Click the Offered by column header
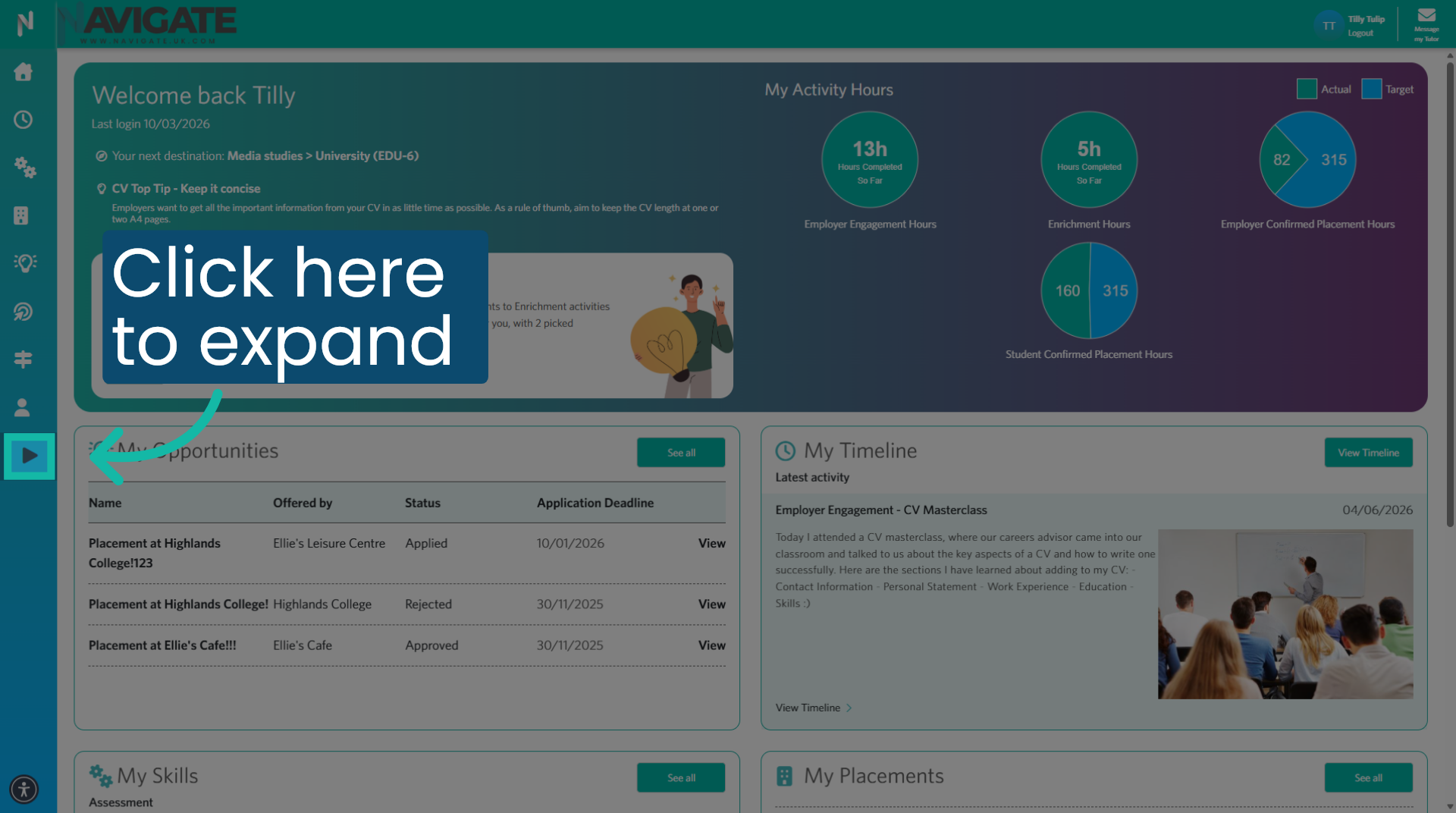 (x=303, y=503)
